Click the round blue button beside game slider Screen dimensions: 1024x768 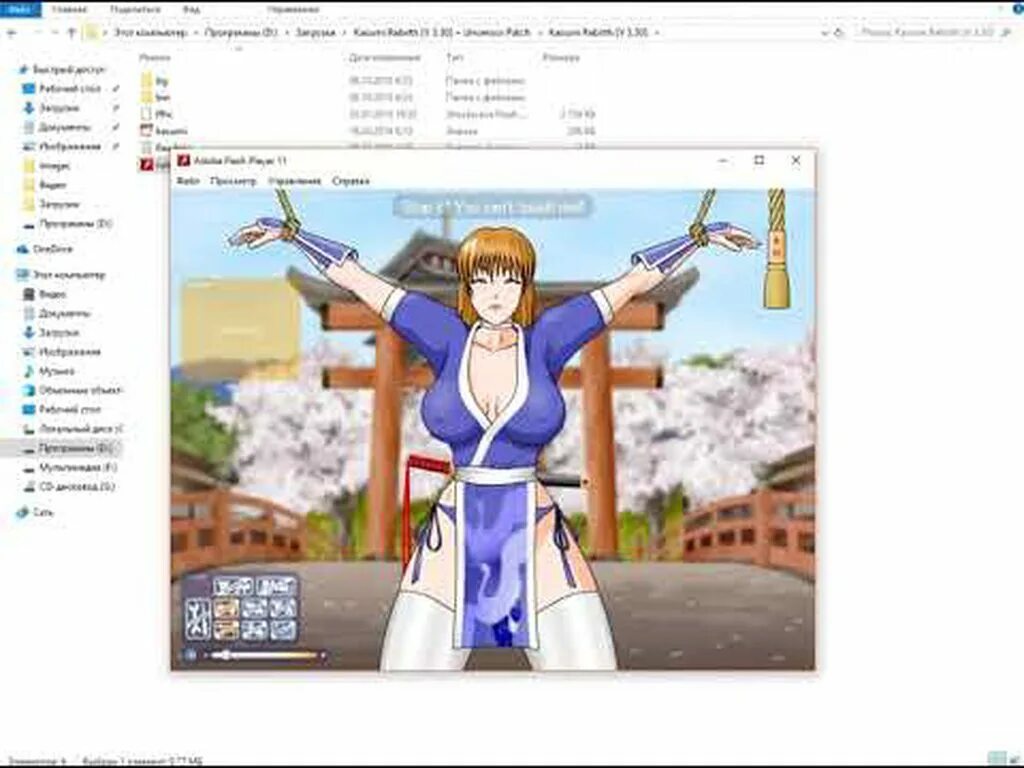(191, 654)
